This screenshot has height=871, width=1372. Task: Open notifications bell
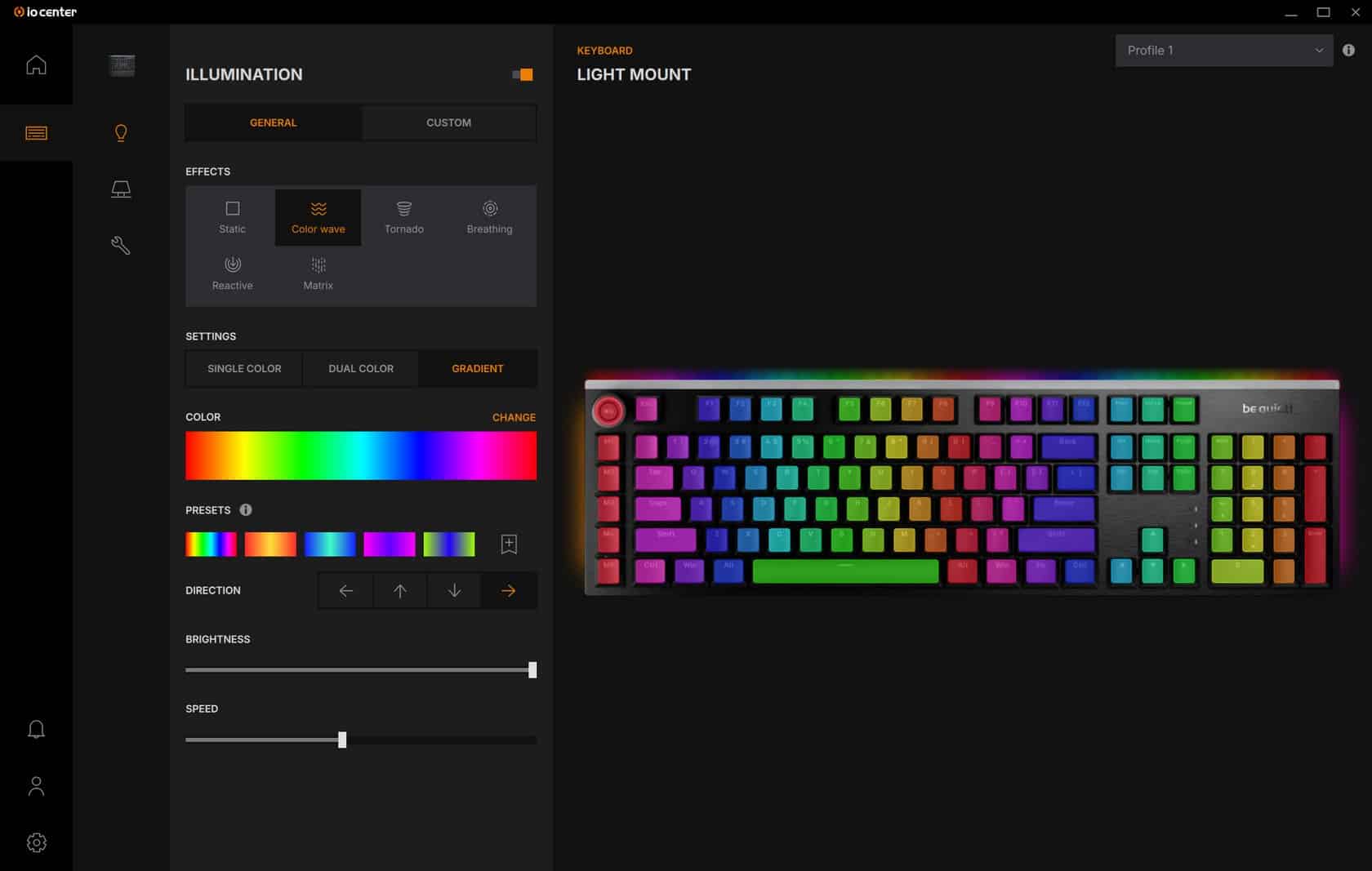coord(36,729)
